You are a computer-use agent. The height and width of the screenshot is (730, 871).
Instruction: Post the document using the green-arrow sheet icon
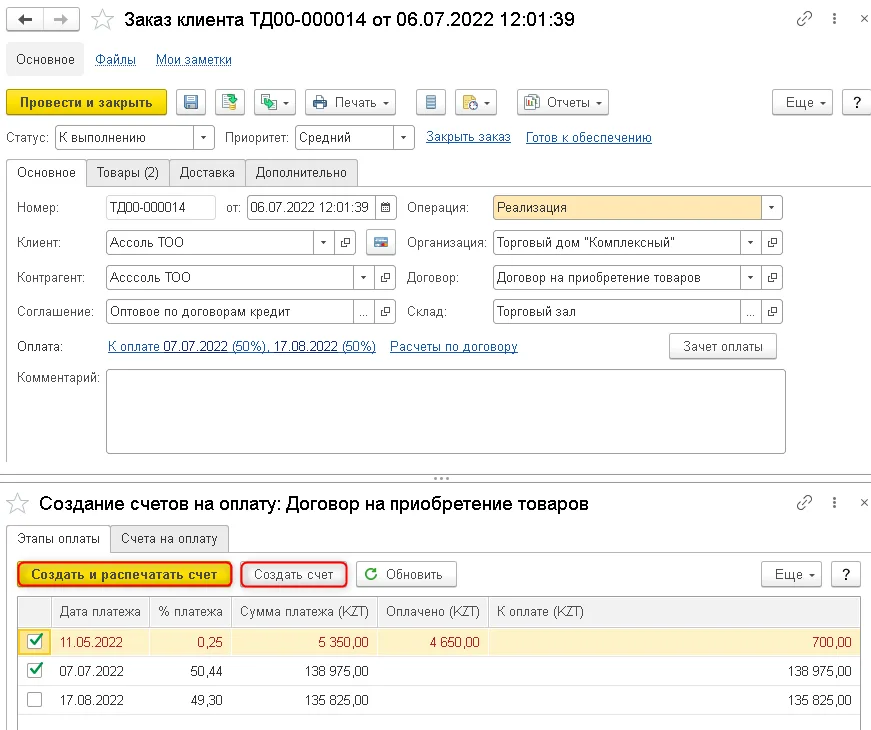[230, 102]
